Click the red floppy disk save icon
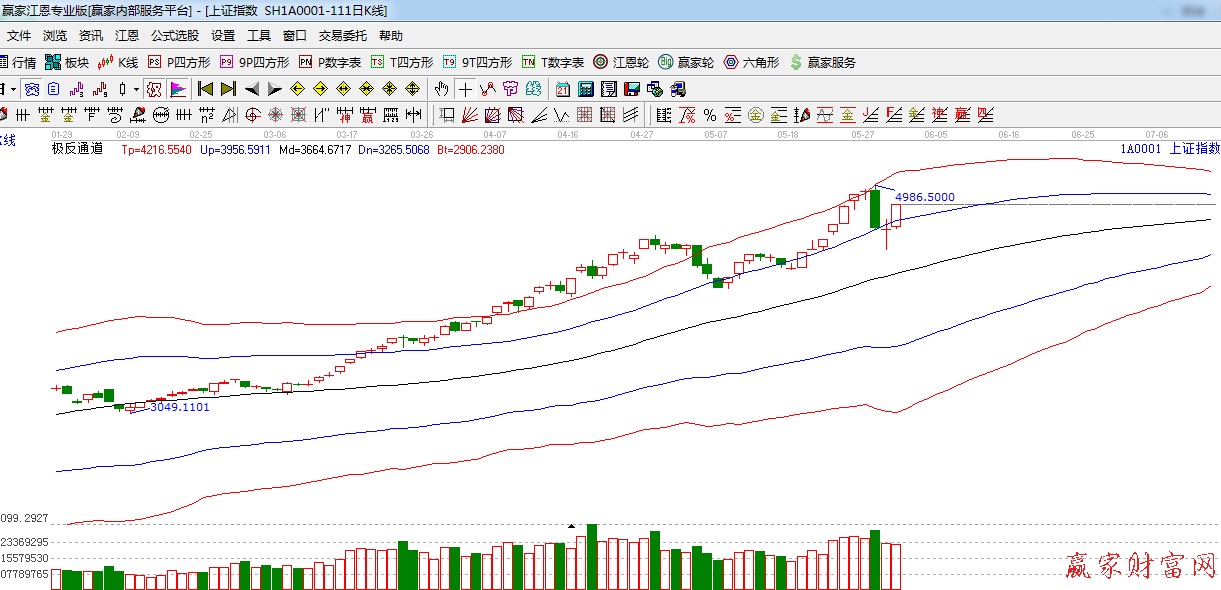The image size is (1221, 590). click(632, 89)
